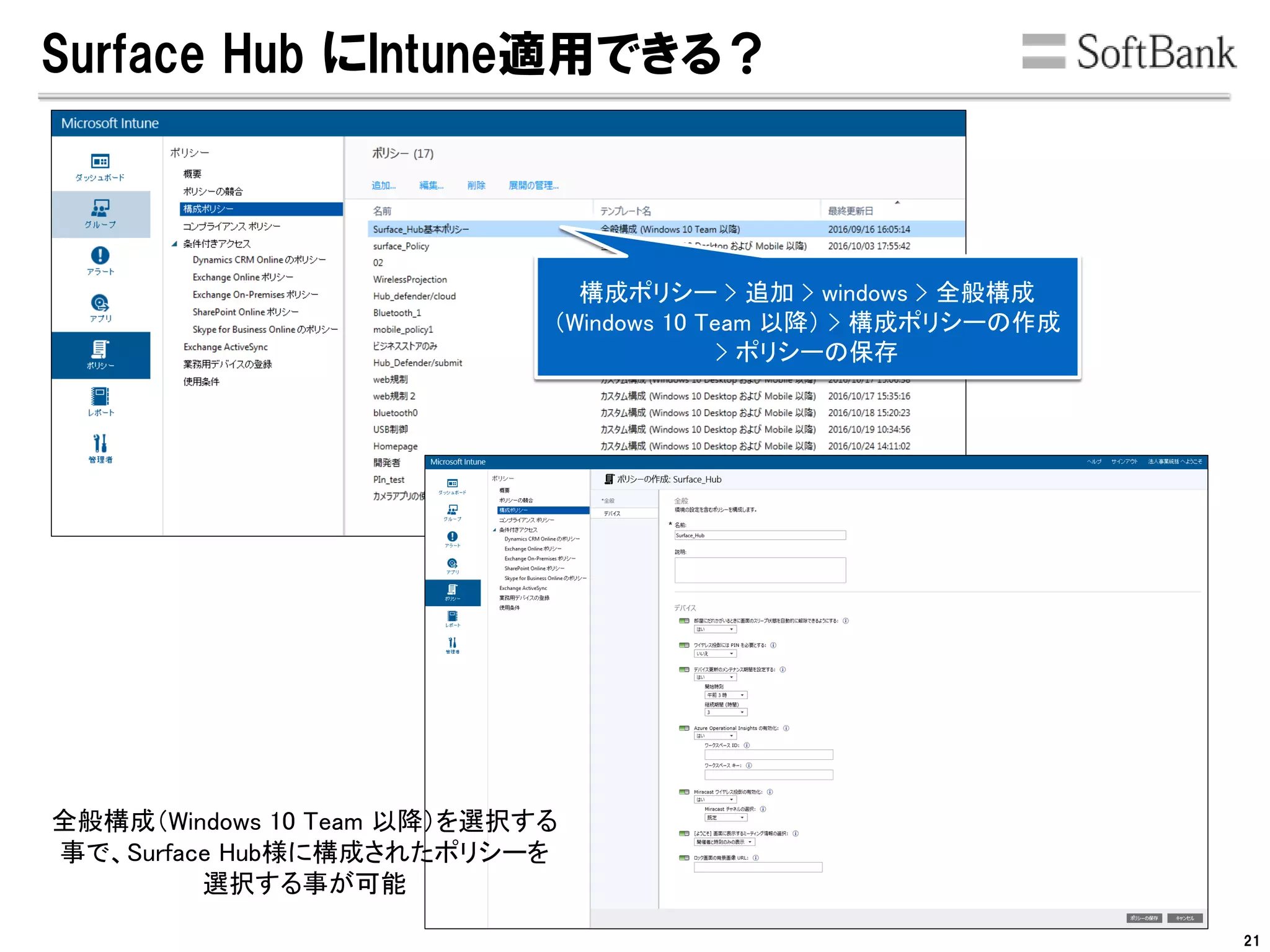Sort by 最終更新日 column header

coord(851,211)
